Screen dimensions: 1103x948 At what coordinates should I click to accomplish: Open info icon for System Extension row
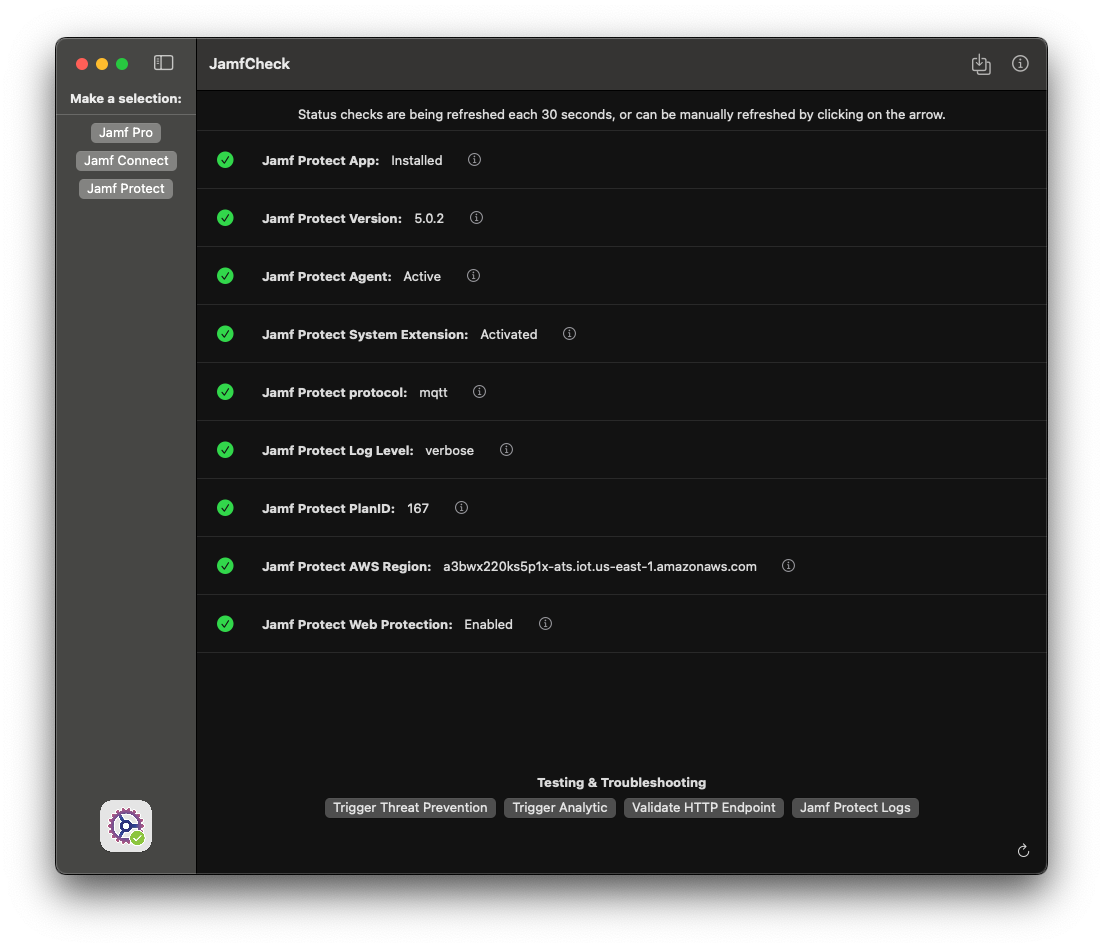(x=569, y=333)
